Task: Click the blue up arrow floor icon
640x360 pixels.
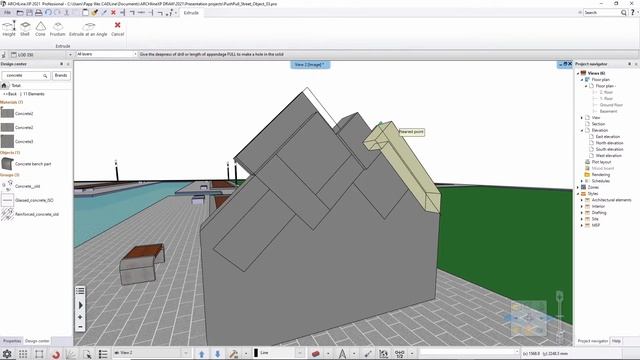Action: (202, 353)
